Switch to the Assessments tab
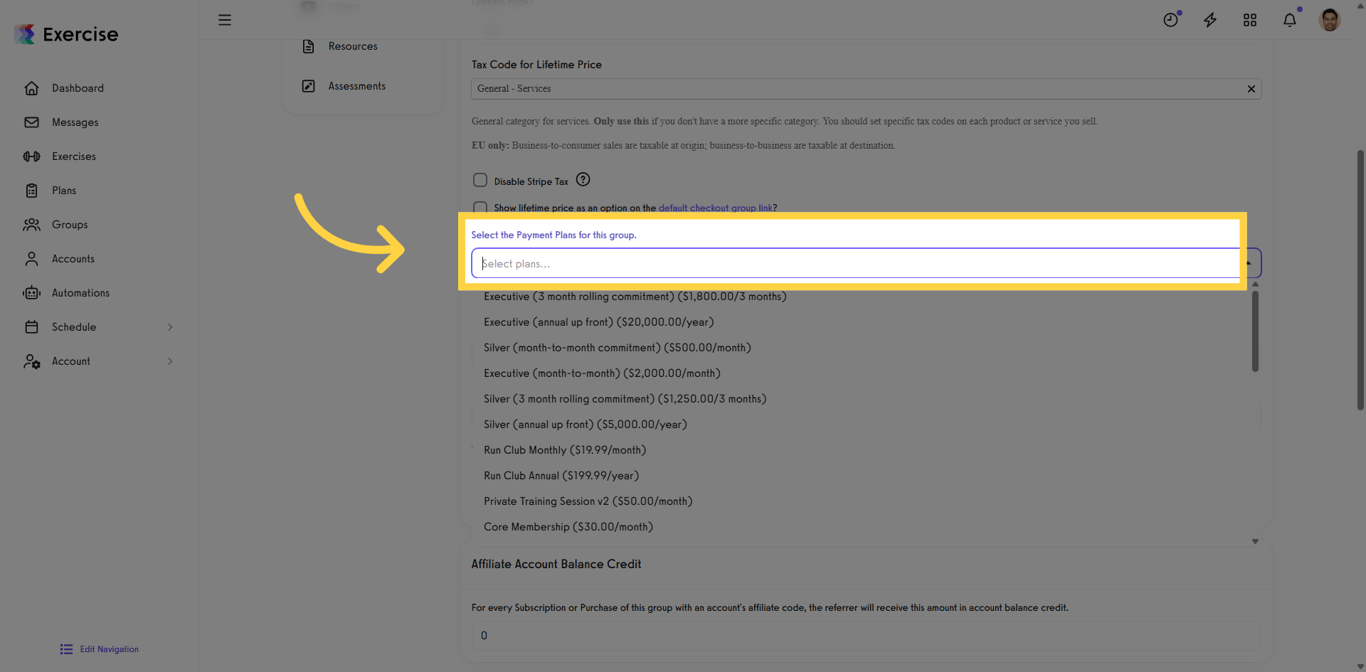The height and width of the screenshot is (672, 1366). tap(355, 86)
